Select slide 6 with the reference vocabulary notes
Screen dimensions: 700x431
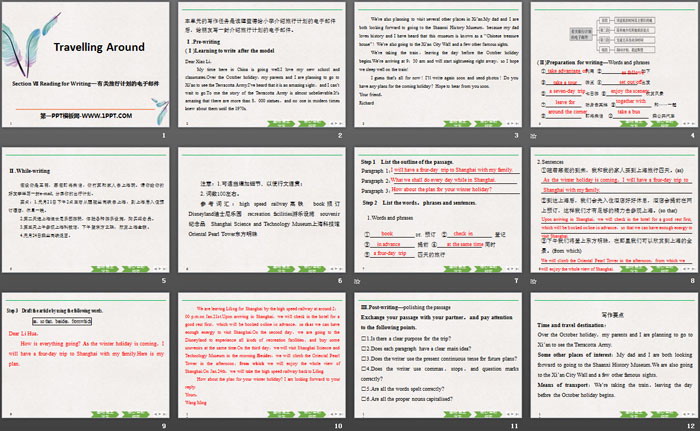[x=262, y=213]
